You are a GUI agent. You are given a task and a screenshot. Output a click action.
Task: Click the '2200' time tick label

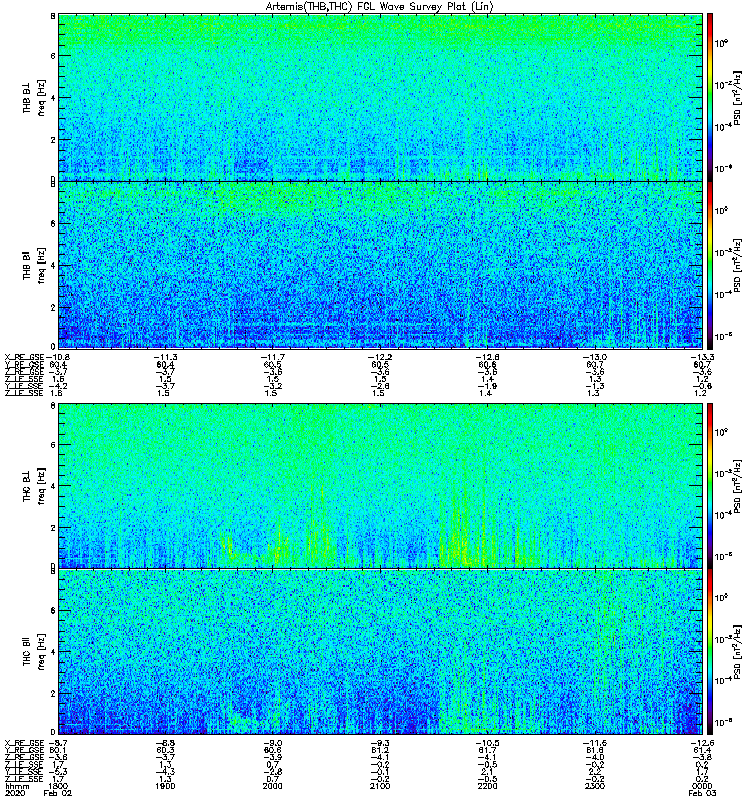tap(487, 786)
